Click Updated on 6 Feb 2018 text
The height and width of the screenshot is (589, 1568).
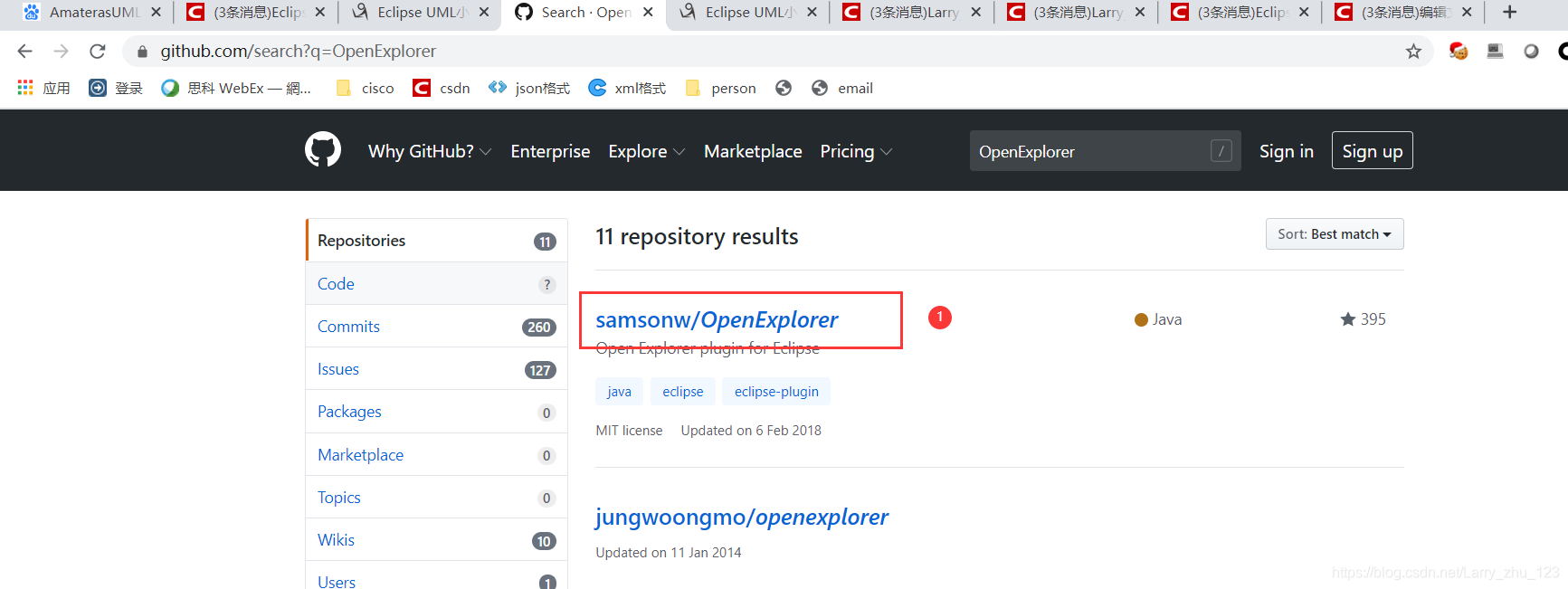coord(751,431)
